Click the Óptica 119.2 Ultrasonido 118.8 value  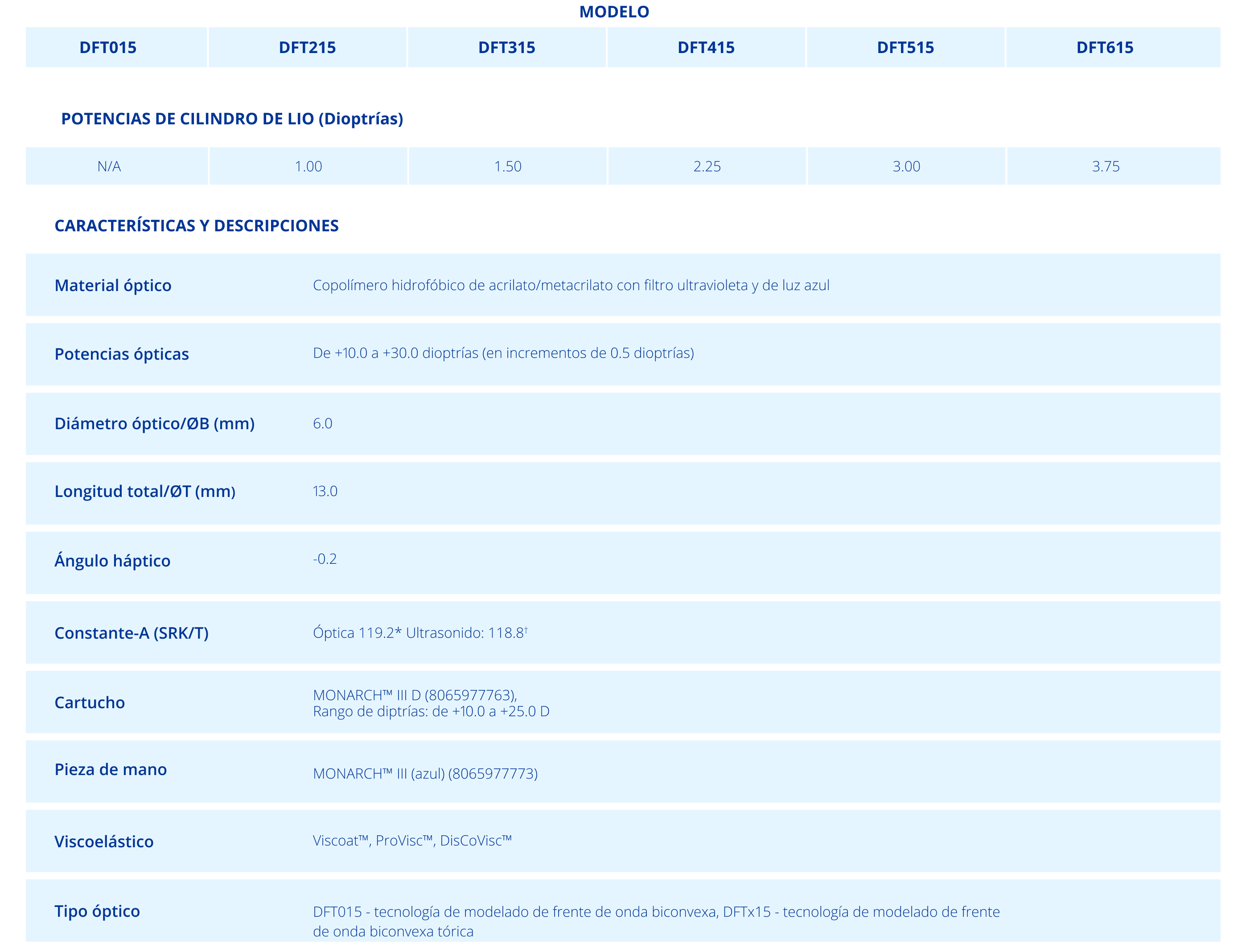[x=420, y=632]
